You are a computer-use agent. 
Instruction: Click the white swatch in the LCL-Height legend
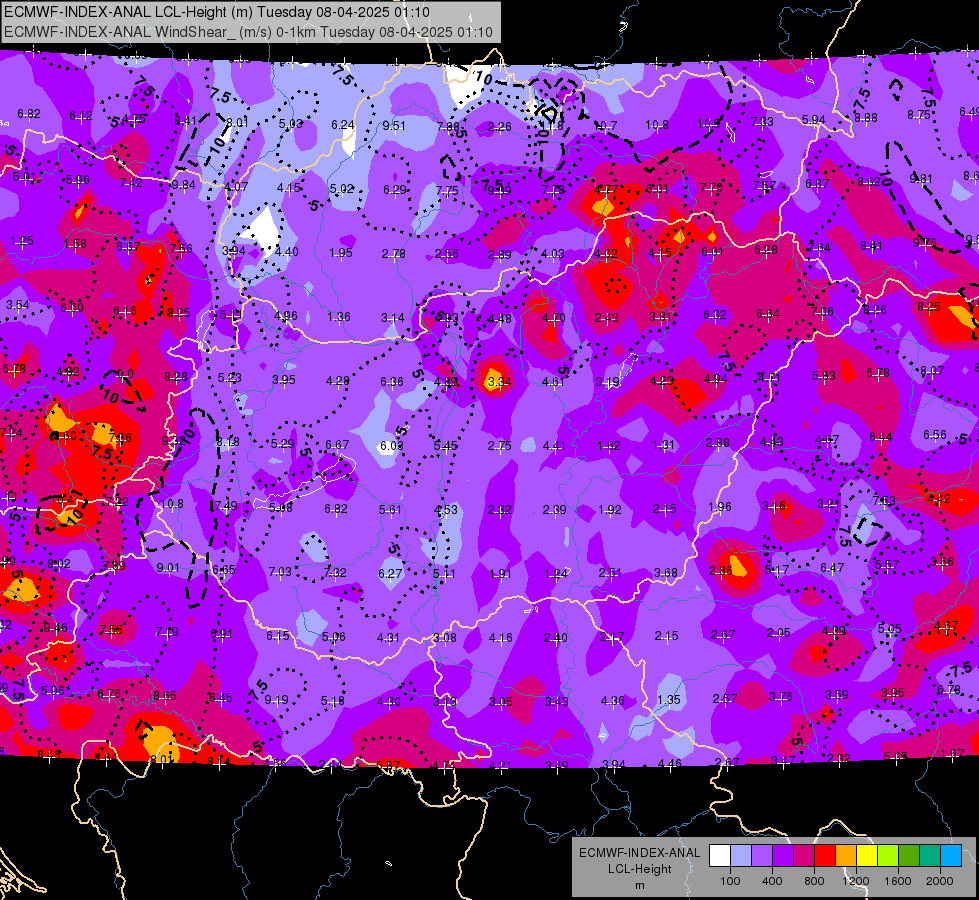click(720, 856)
